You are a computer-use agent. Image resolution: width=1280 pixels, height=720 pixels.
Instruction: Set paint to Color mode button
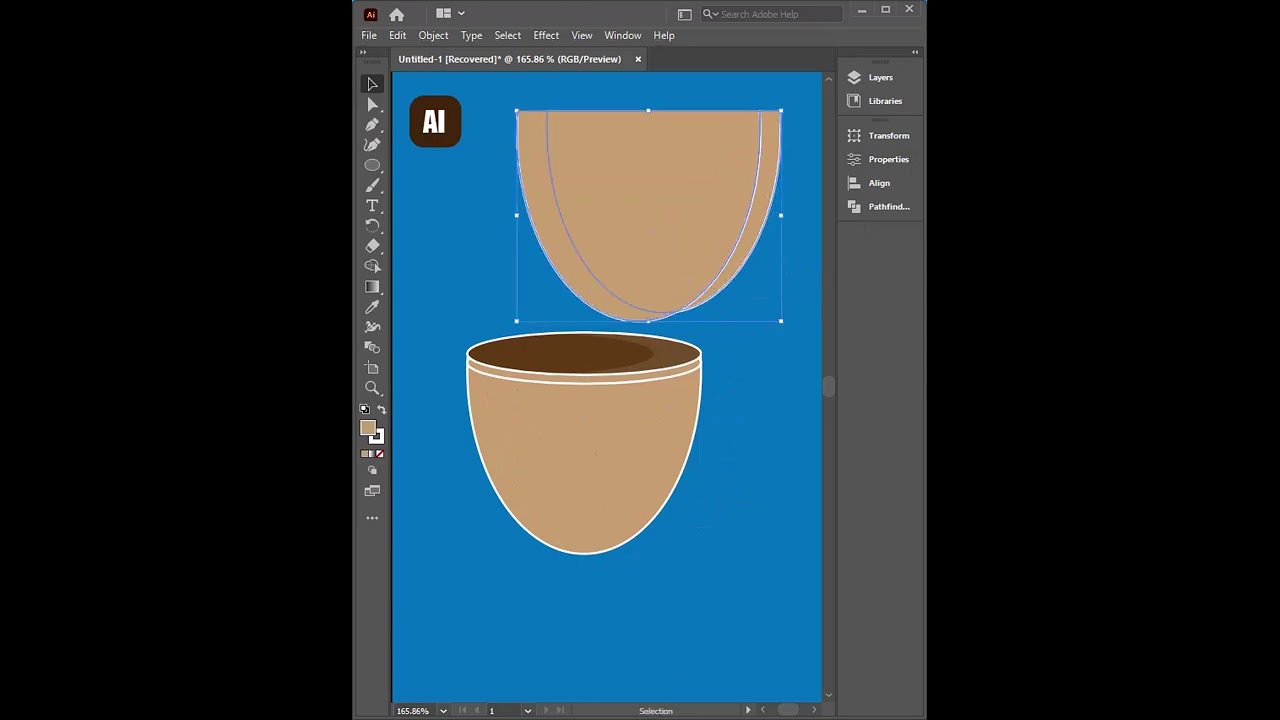point(365,454)
